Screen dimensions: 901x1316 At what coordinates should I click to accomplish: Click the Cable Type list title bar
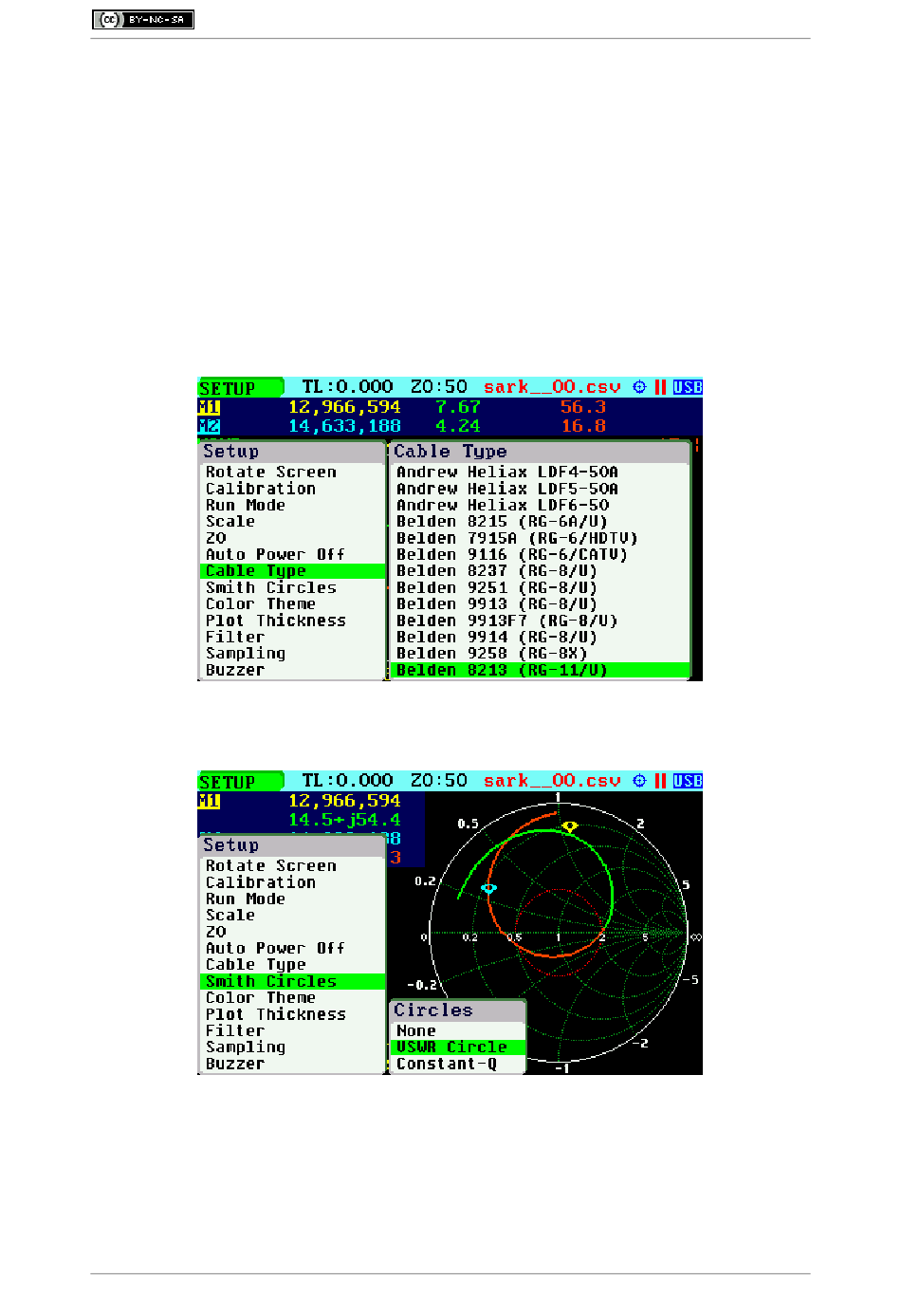click(540, 452)
